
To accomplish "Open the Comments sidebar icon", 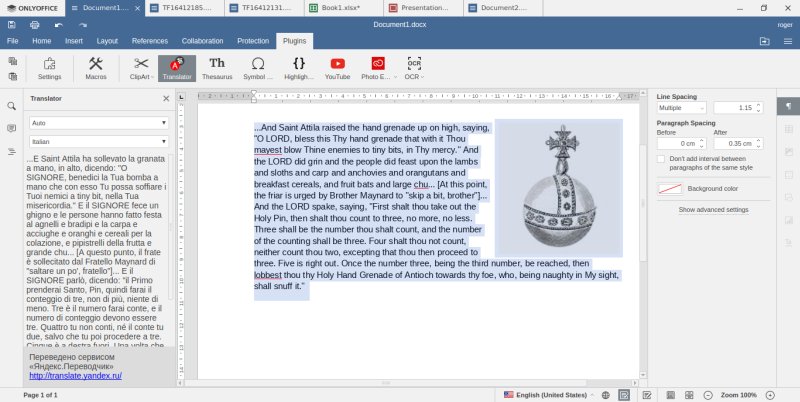I will pyautogui.click(x=11, y=129).
